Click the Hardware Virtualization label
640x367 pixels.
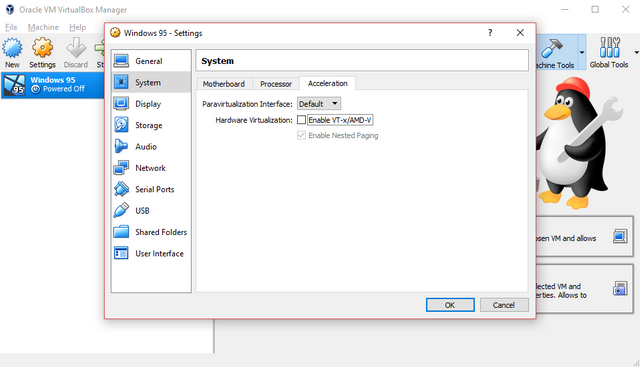tap(254, 120)
